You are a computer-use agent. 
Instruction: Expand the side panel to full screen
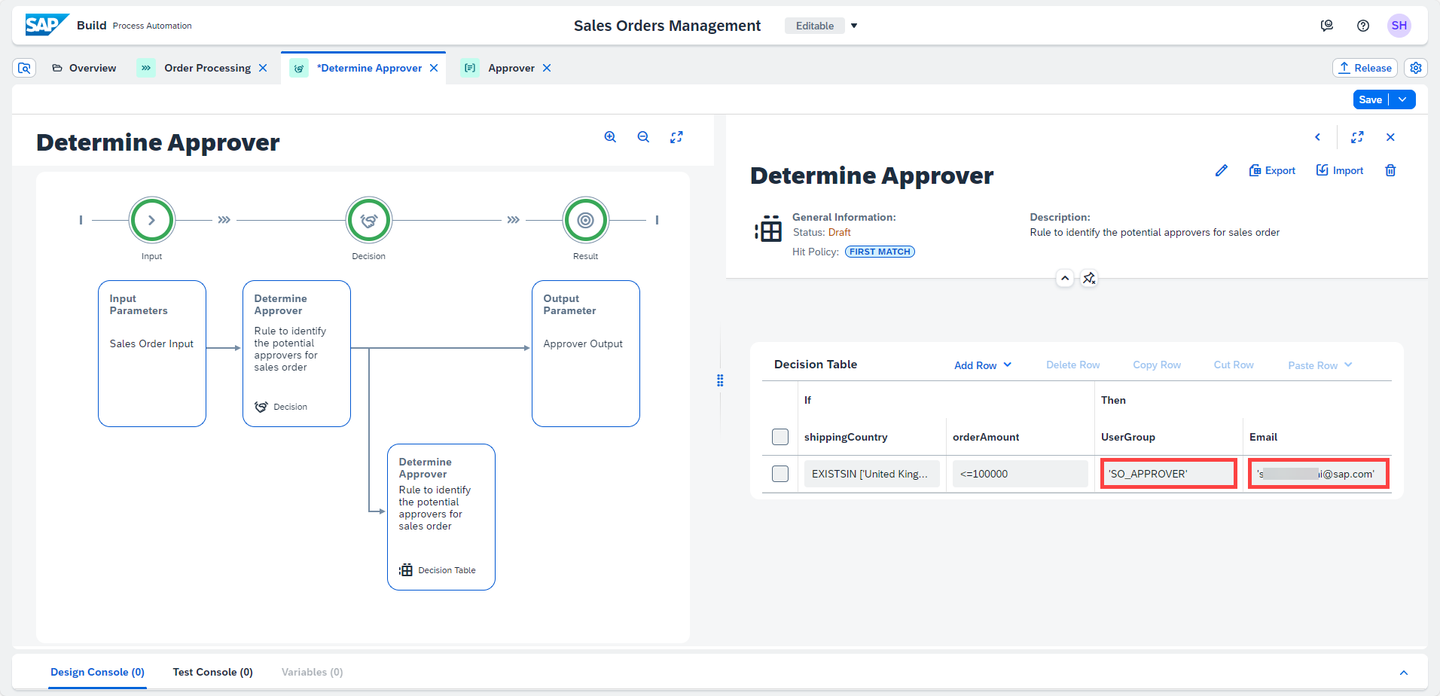tap(1357, 137)
